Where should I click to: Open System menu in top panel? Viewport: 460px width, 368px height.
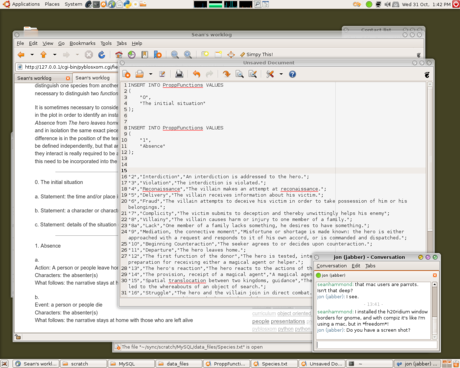(73, 4)
